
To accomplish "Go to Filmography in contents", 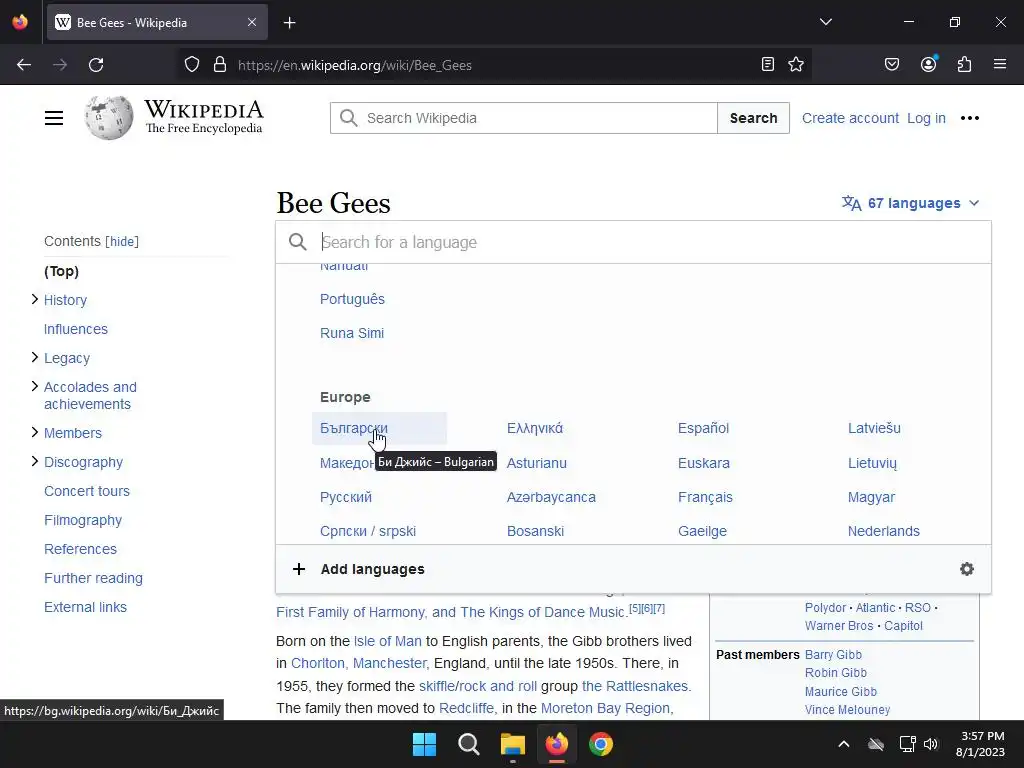I will point(83,520).
